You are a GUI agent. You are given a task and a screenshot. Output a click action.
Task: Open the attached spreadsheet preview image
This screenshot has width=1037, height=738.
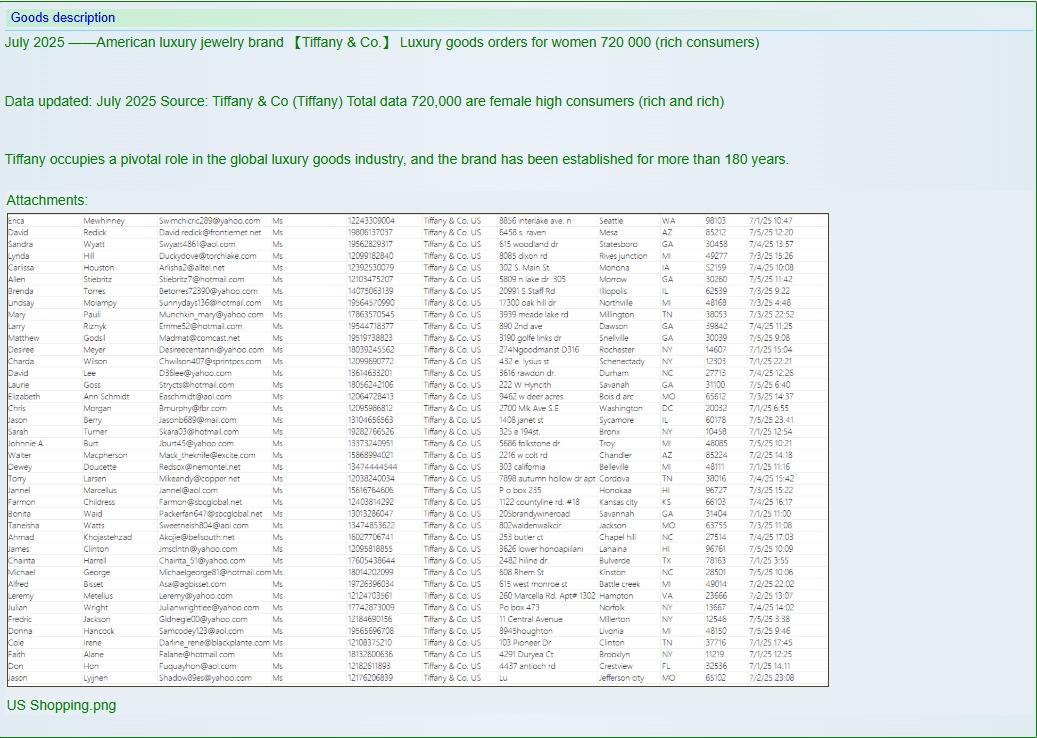pos(417,449)
